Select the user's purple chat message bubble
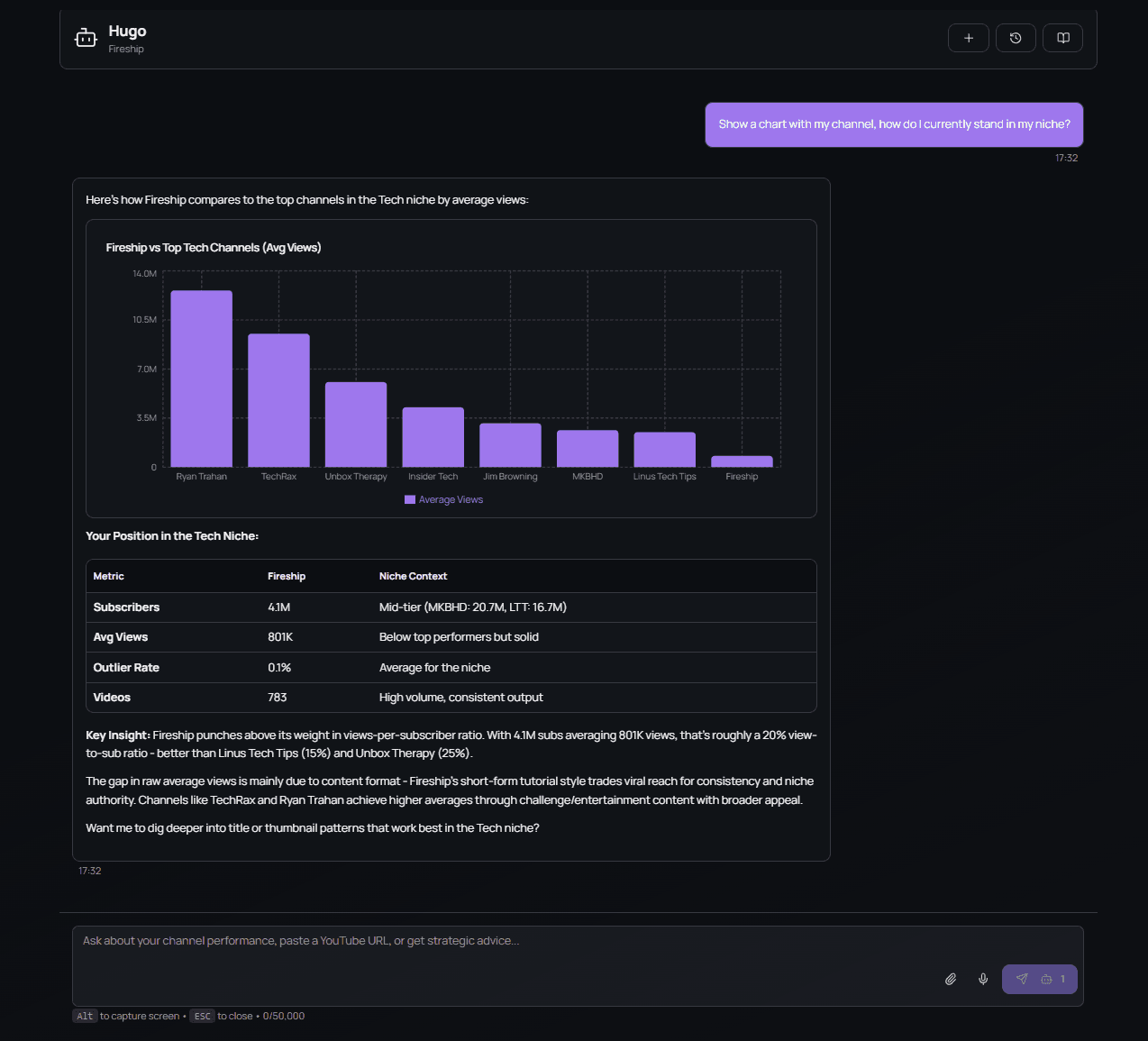Screen dimensions: 1148x1041 894,124
